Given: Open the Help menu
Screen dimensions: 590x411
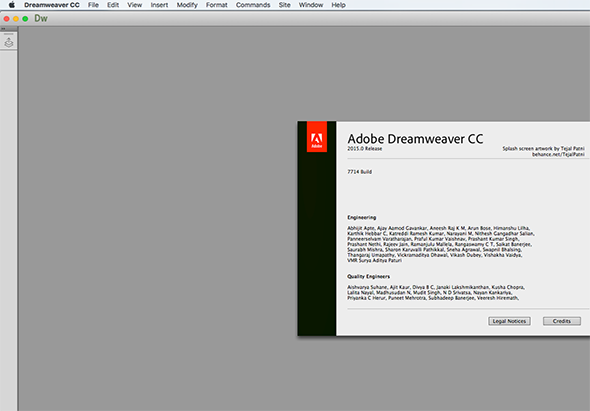Looking at the screenshot, I should pyautogui.click(x=339, y=5).
